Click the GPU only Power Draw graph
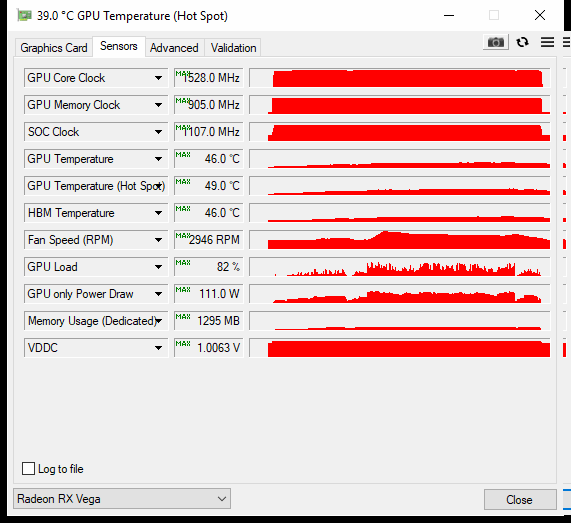Viewport: 571px width, 523px height. click(400, 294)
